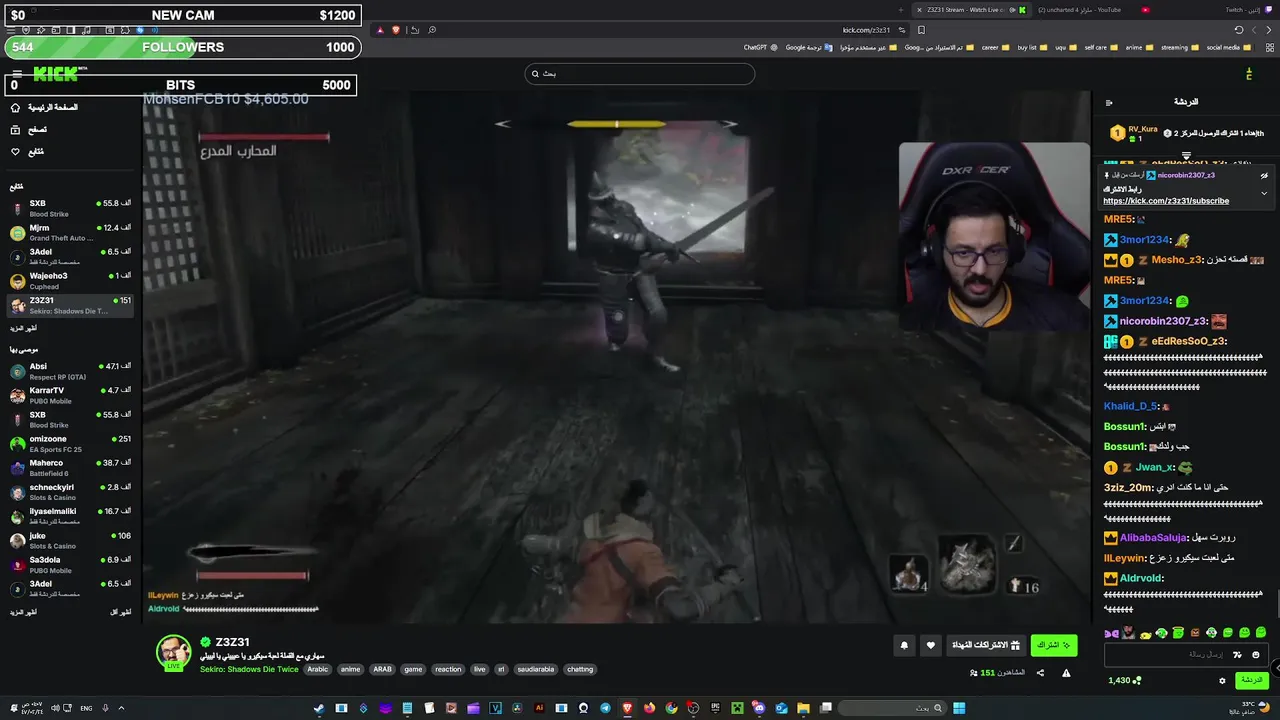Select Z3Z31 Sekiro channel in sidebar
This screenshot has width=1280, height=720.
pyautogui.click(x=70, y=305)
